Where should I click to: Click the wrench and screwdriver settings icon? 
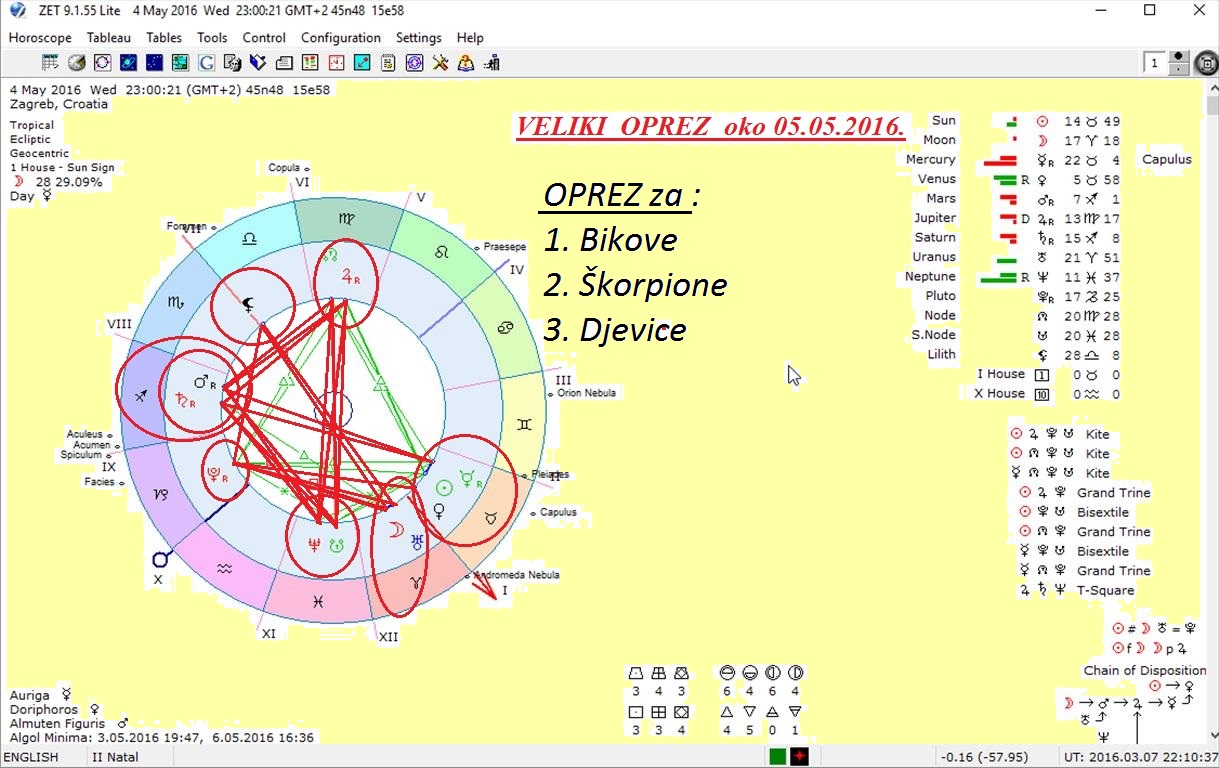(x=440, y=63)
